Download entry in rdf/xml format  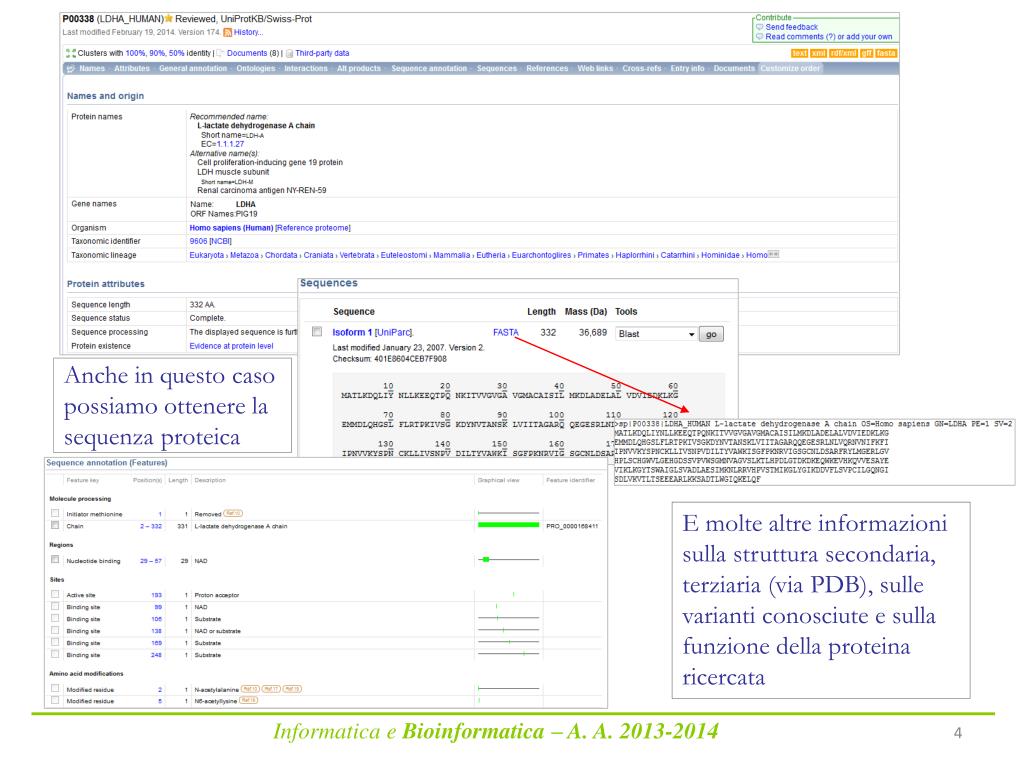(x=842, y=53)
